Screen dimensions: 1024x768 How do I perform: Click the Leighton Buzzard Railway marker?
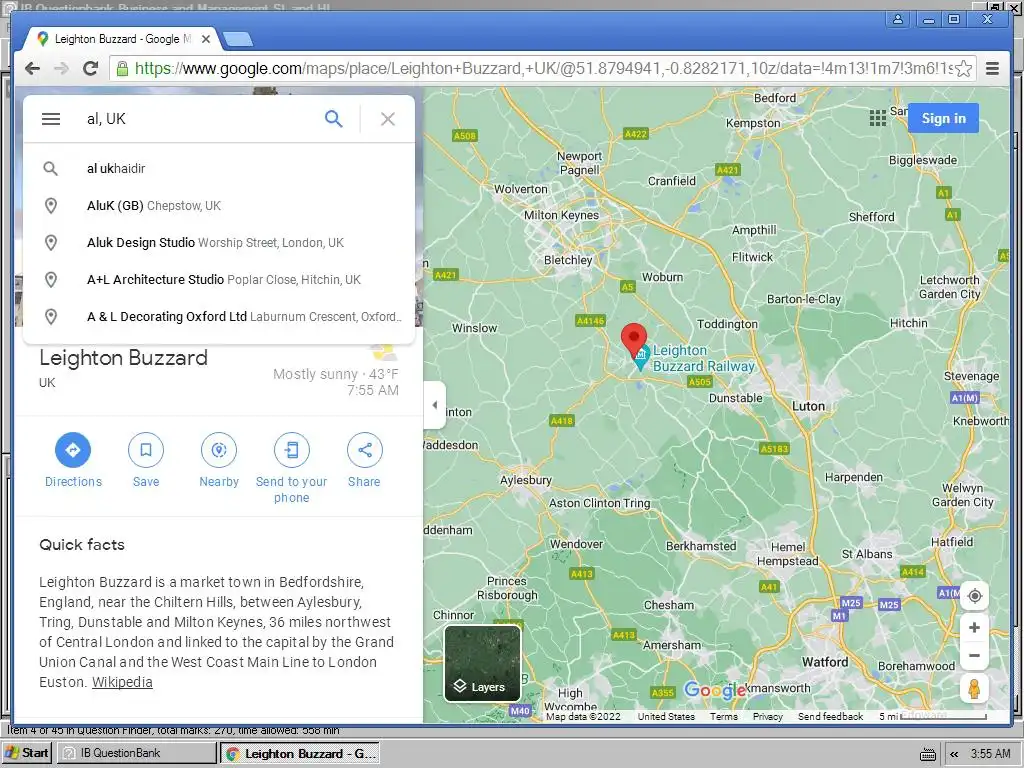tap(641, 358)
